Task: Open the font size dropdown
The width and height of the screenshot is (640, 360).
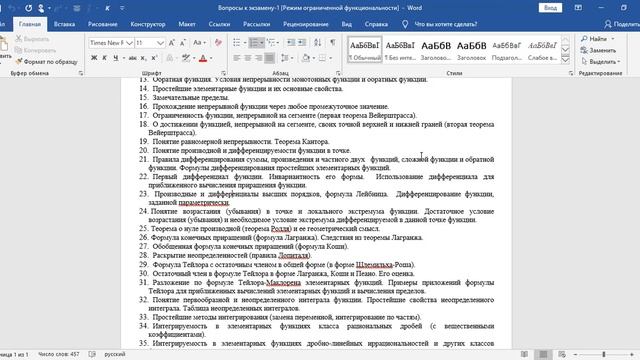Action: point(160,43)
